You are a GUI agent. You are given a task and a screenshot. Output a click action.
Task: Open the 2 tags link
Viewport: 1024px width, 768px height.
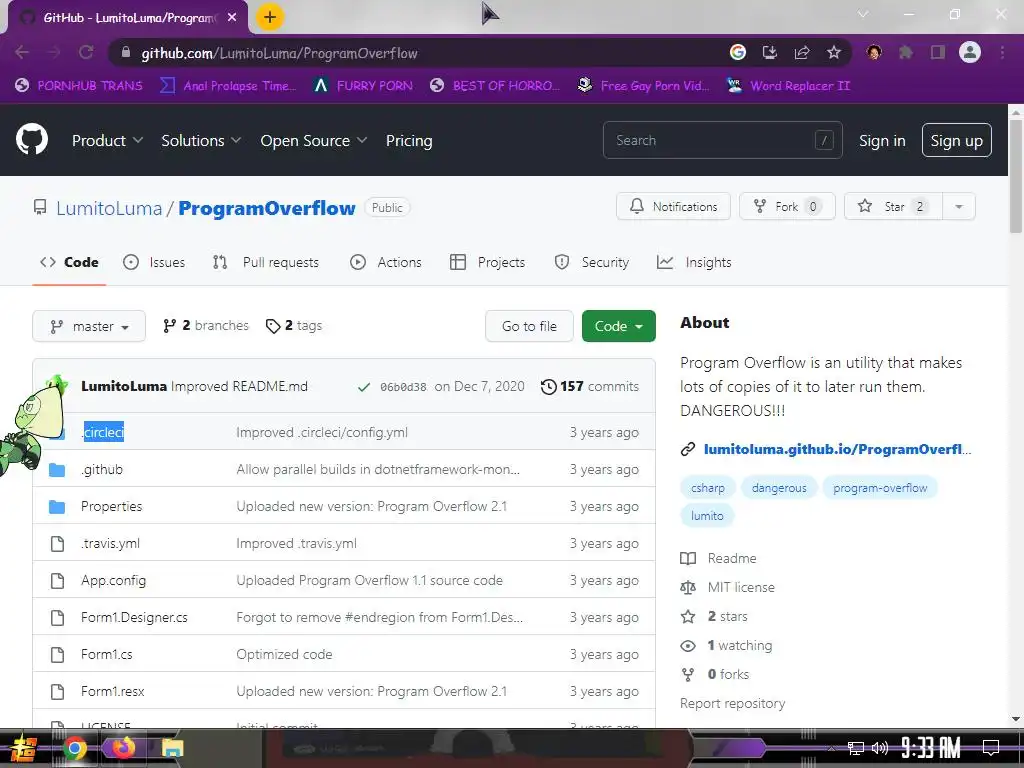click(x=294, y=325)
